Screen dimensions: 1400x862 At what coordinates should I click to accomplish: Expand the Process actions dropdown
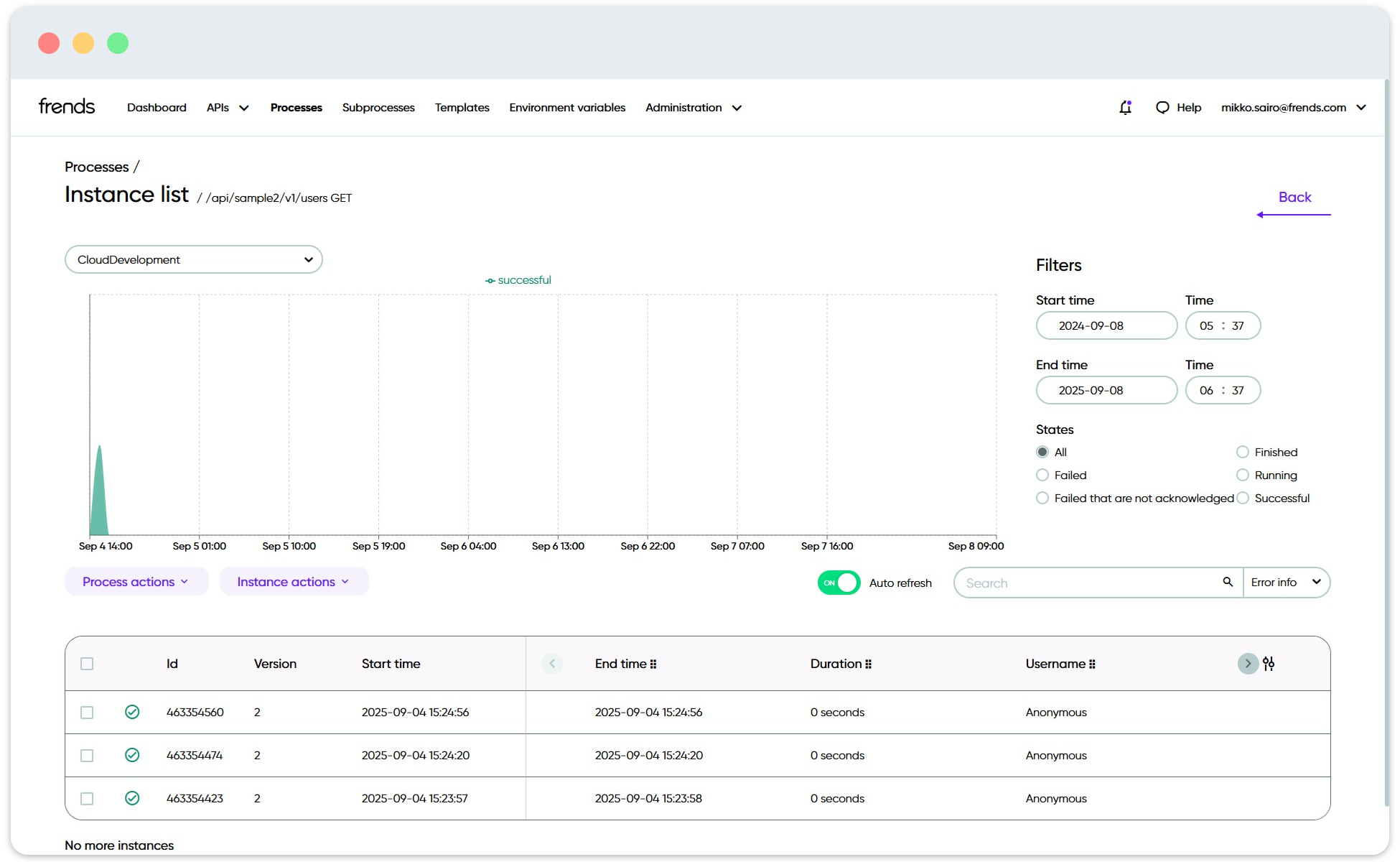click(136, 582)
